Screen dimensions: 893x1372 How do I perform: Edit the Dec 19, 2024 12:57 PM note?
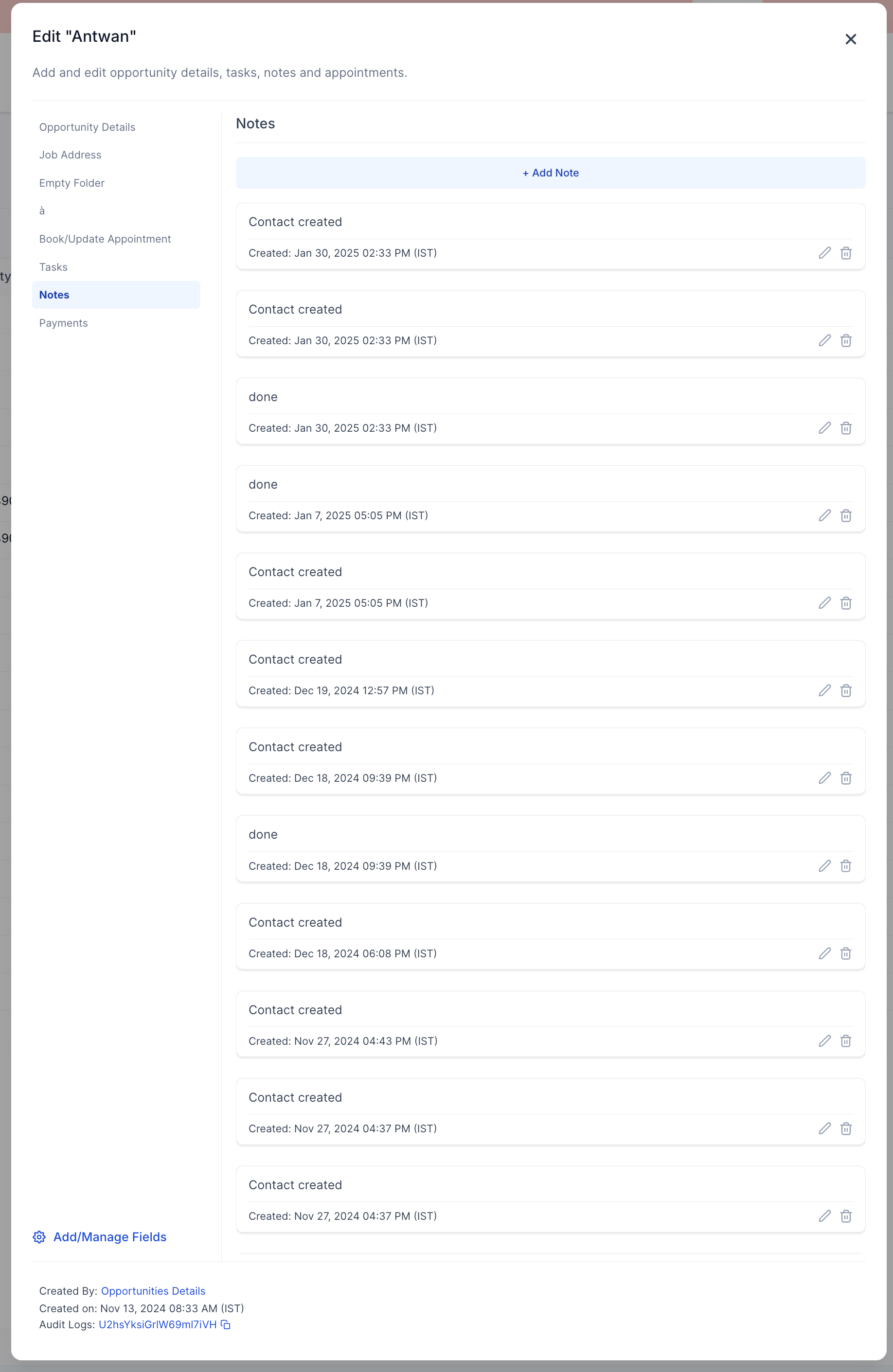click(824, 690)
